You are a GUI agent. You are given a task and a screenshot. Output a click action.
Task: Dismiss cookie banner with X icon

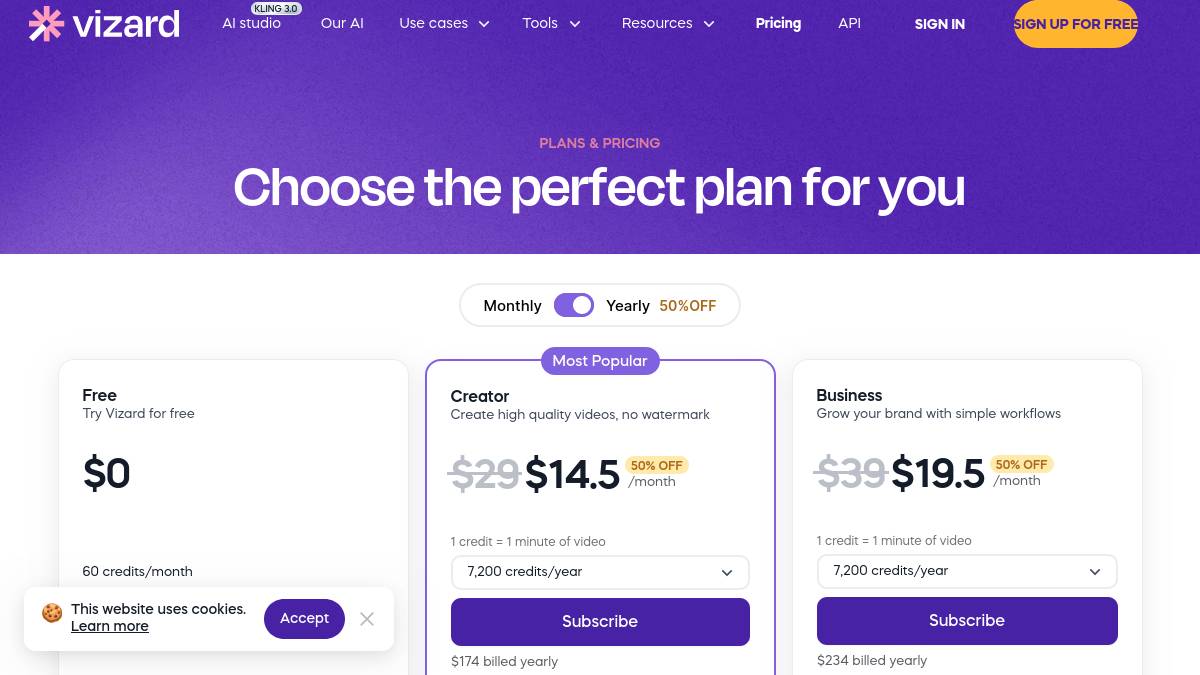pos(367,619)
